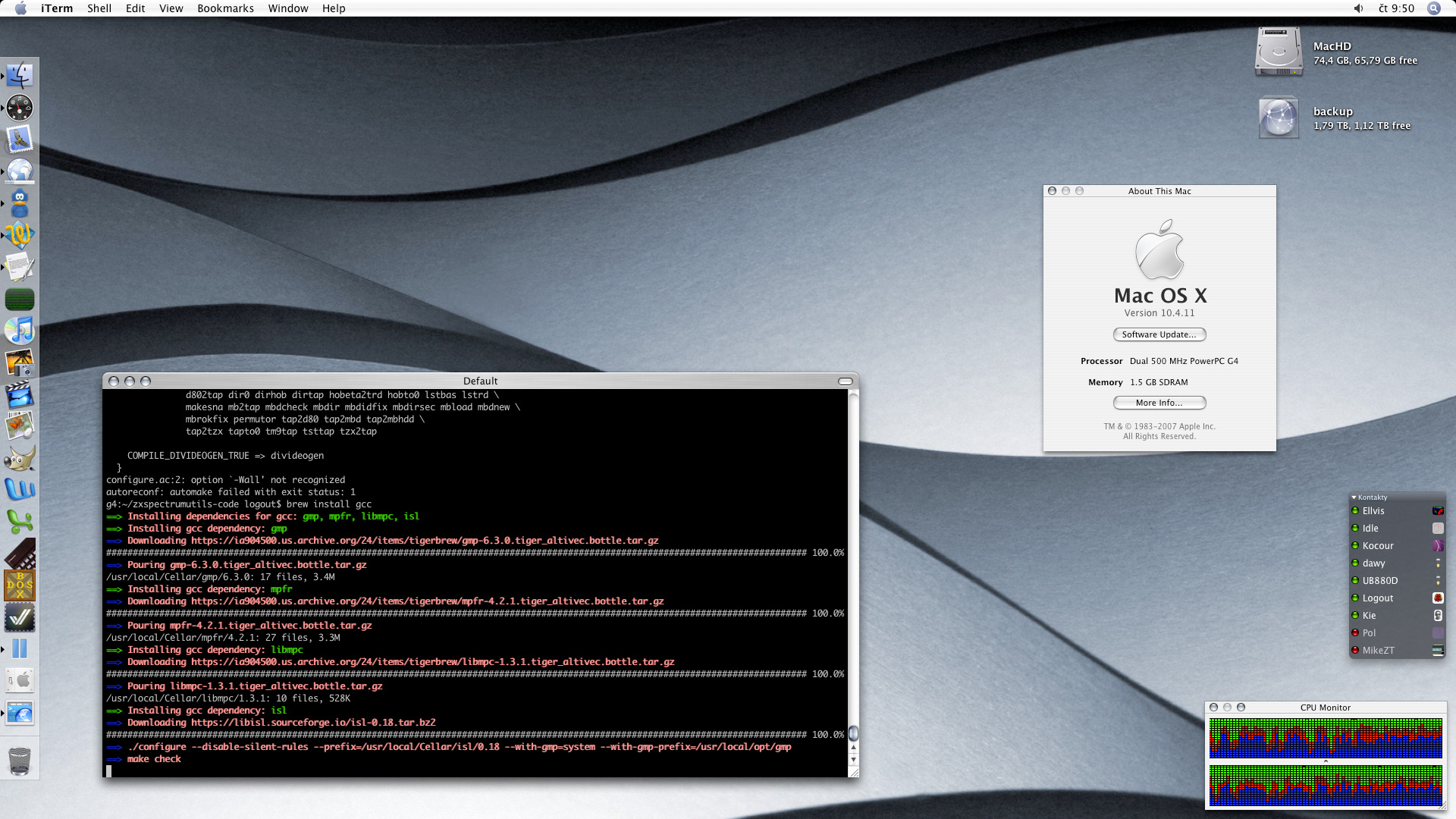Open the Trash in the Dock
This screenshot has height=819, width=1456.
click(x=20, y=761)
